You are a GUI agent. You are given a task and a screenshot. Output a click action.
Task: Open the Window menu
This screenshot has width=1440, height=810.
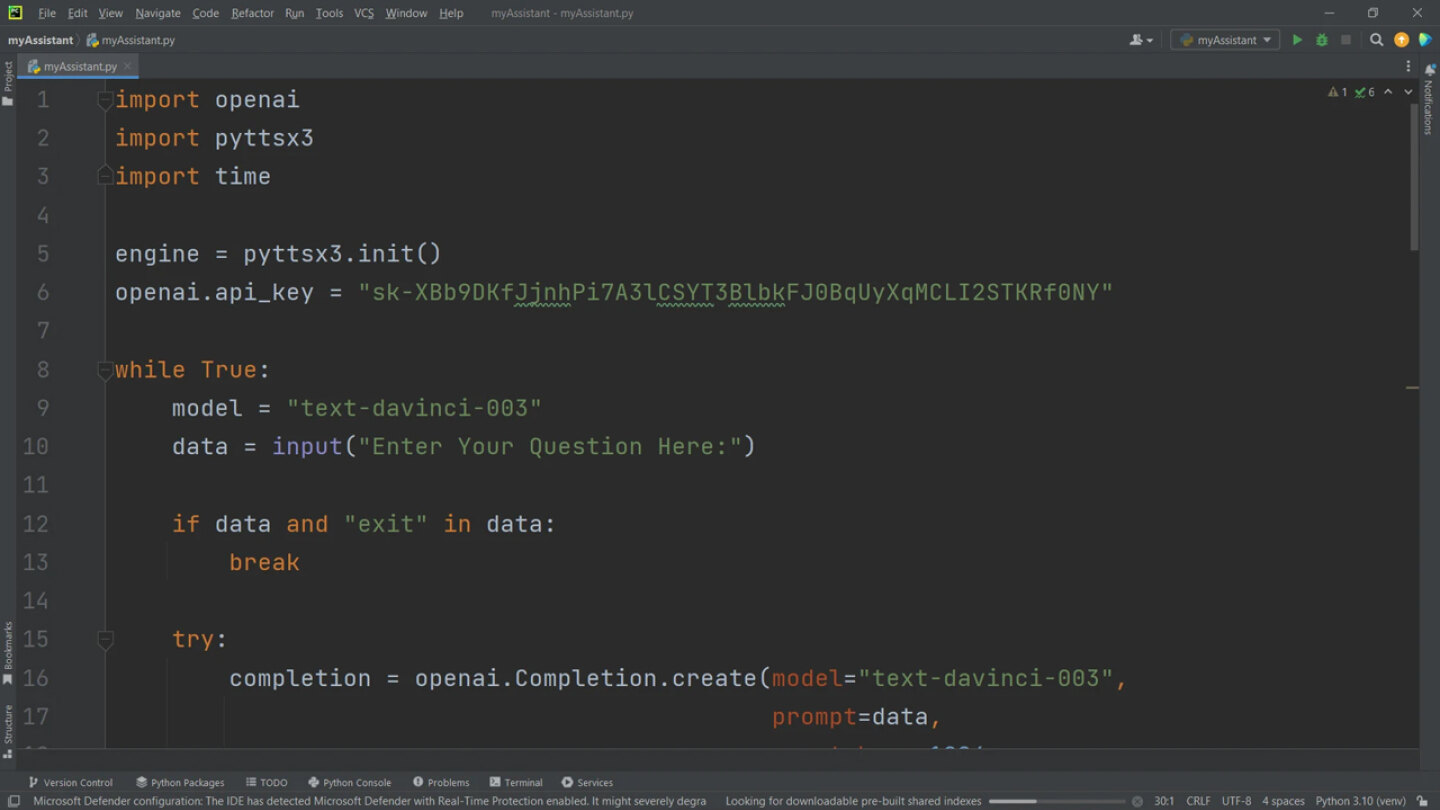point(406,13)
